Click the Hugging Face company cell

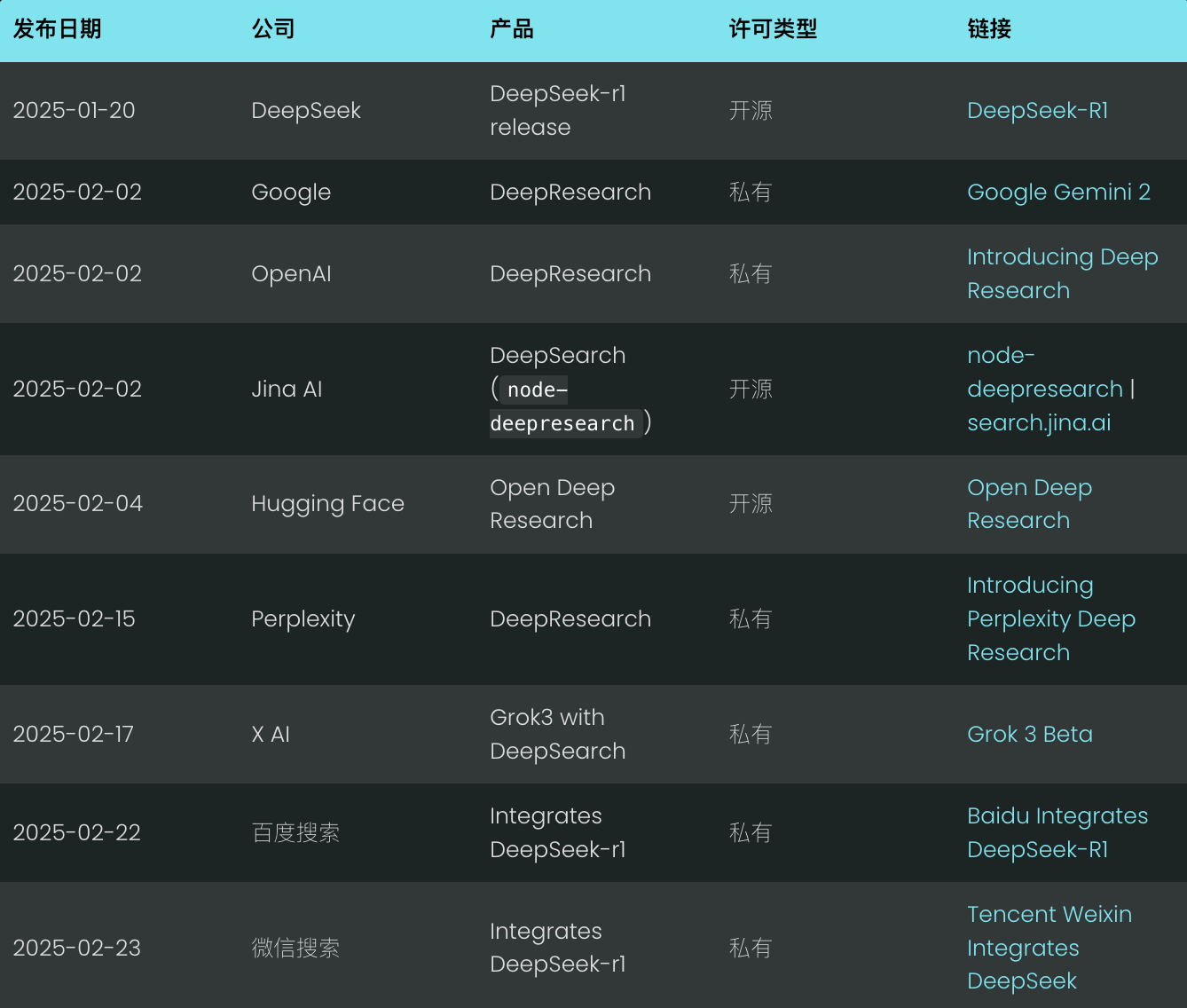pos(327,503)
